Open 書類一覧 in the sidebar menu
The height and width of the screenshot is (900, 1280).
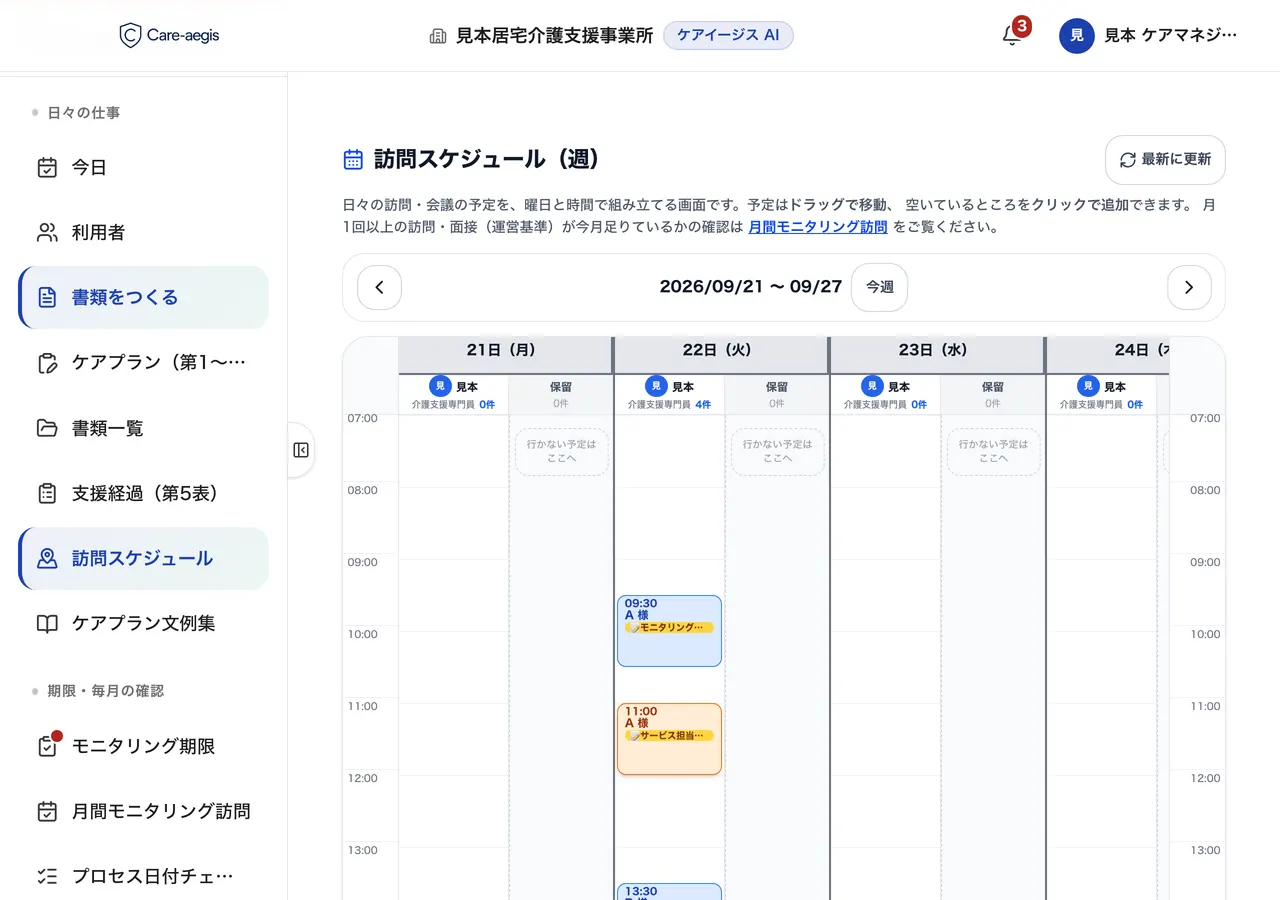(x=144, y=428)
